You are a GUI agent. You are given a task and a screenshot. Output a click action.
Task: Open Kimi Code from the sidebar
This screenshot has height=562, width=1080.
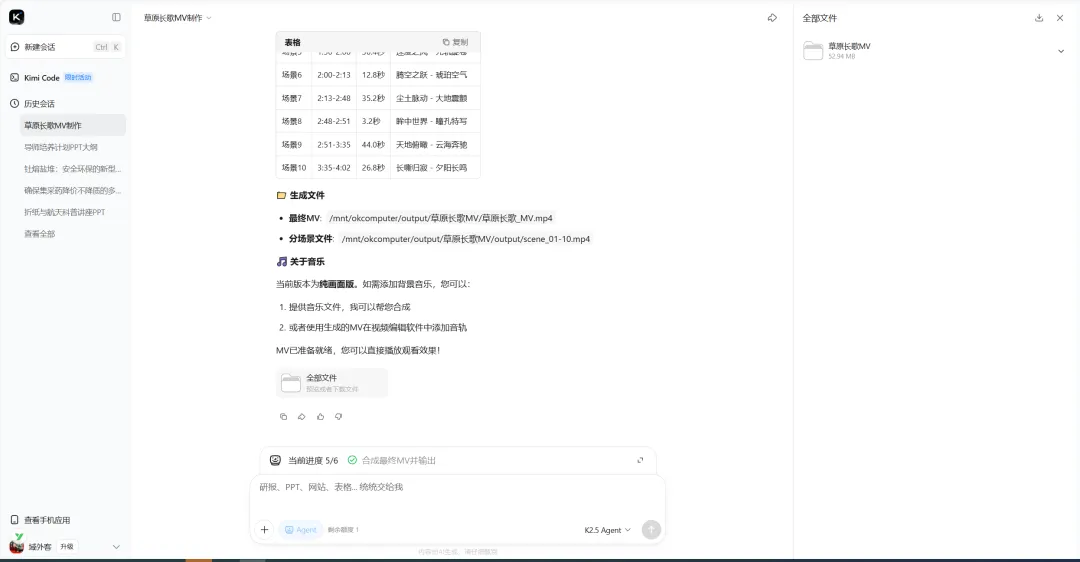coord(41,78)
